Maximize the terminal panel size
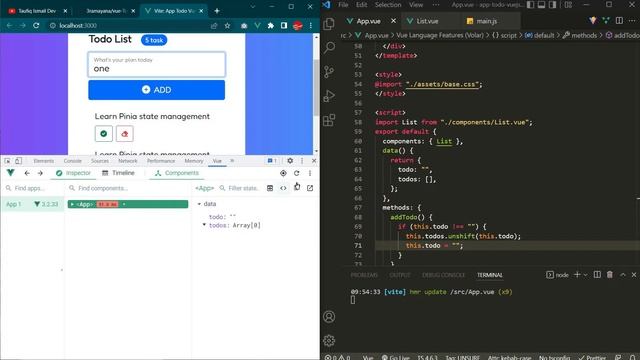The image size is (640, 360). tap(623, 275)
